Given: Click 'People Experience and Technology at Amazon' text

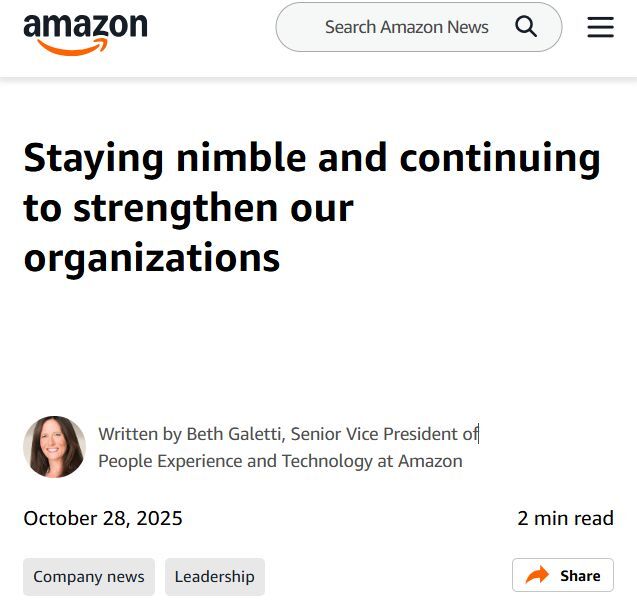Looking at the screenshot, I should pos(280,461).
